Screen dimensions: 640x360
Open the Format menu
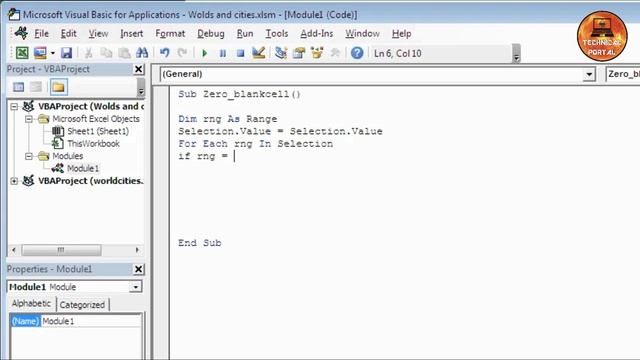[170, 33]
